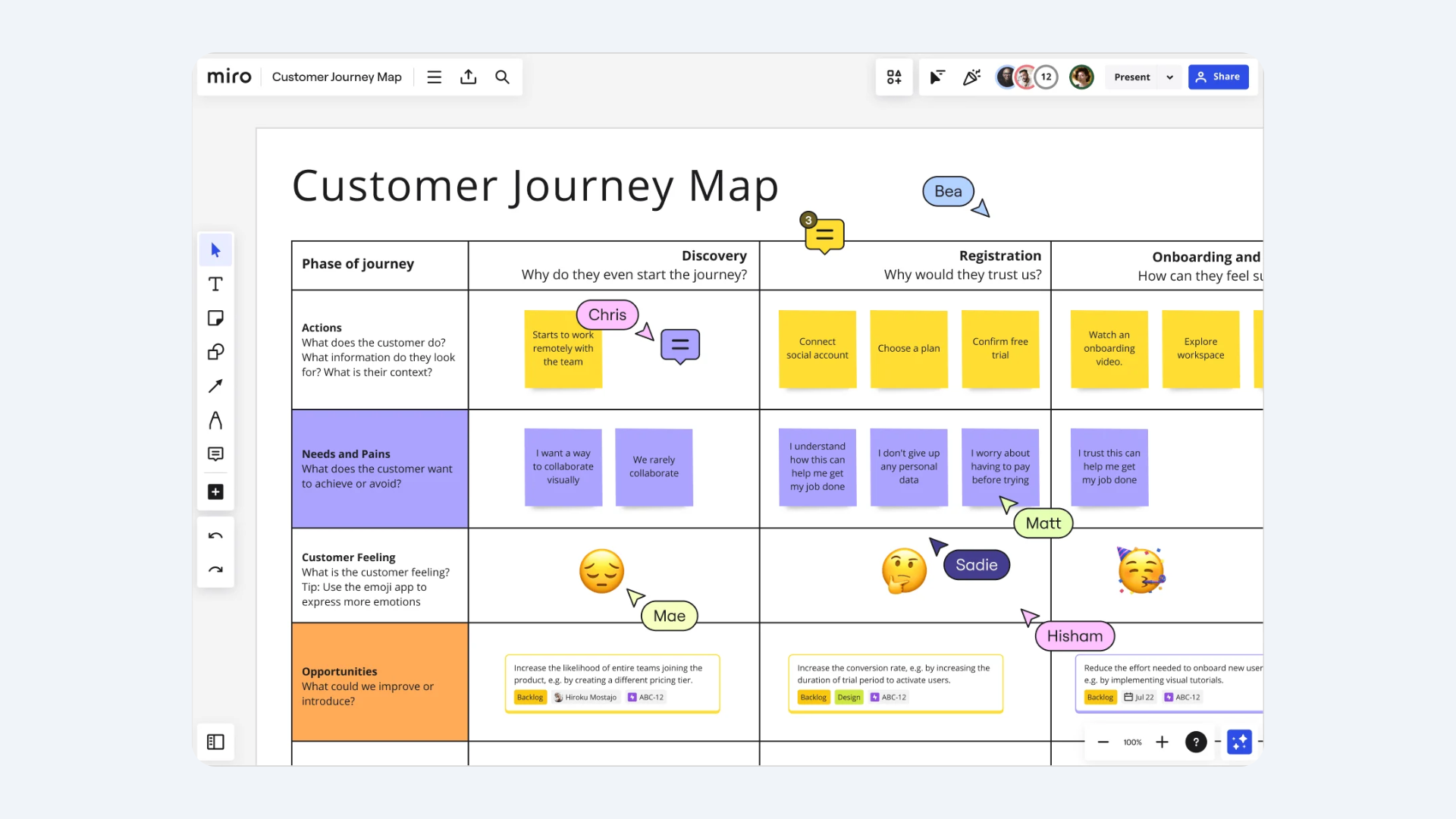
Task: Select the Text tool
Action: [x=215, y=284]
